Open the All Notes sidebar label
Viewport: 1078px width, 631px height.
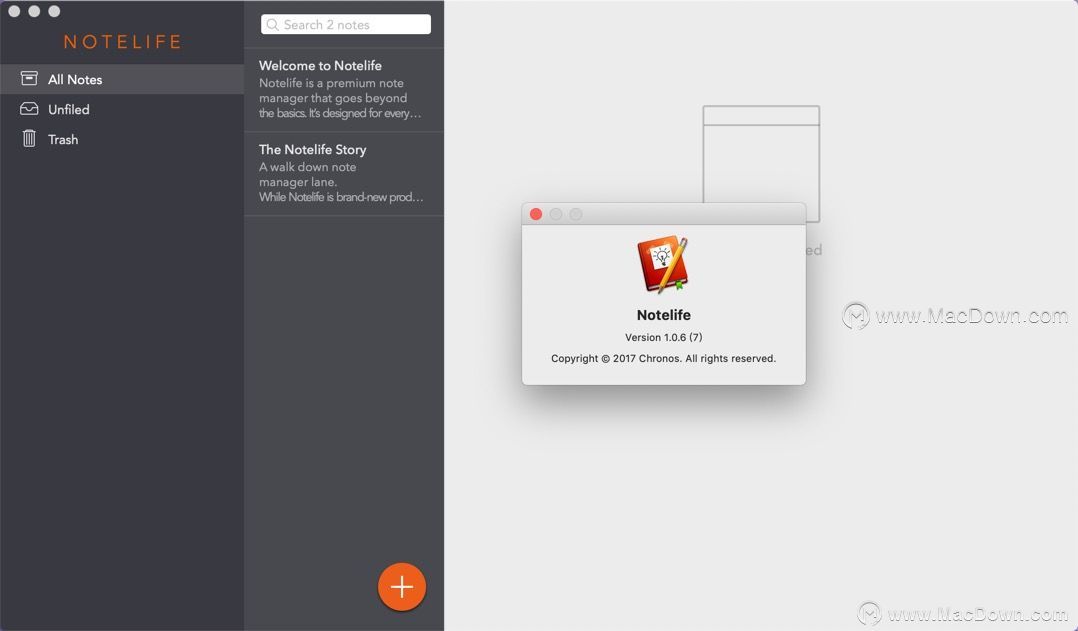75,80
